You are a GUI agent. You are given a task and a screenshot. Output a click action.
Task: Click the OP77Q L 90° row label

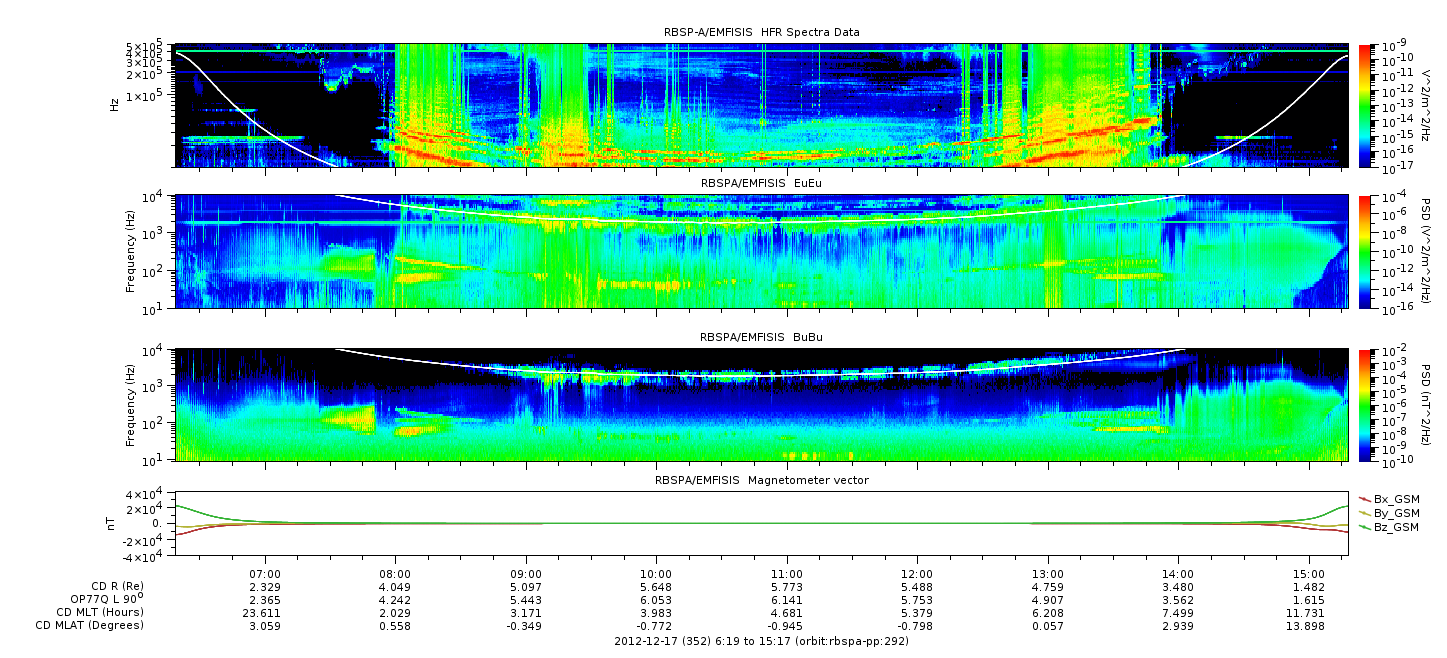point(100,599)
